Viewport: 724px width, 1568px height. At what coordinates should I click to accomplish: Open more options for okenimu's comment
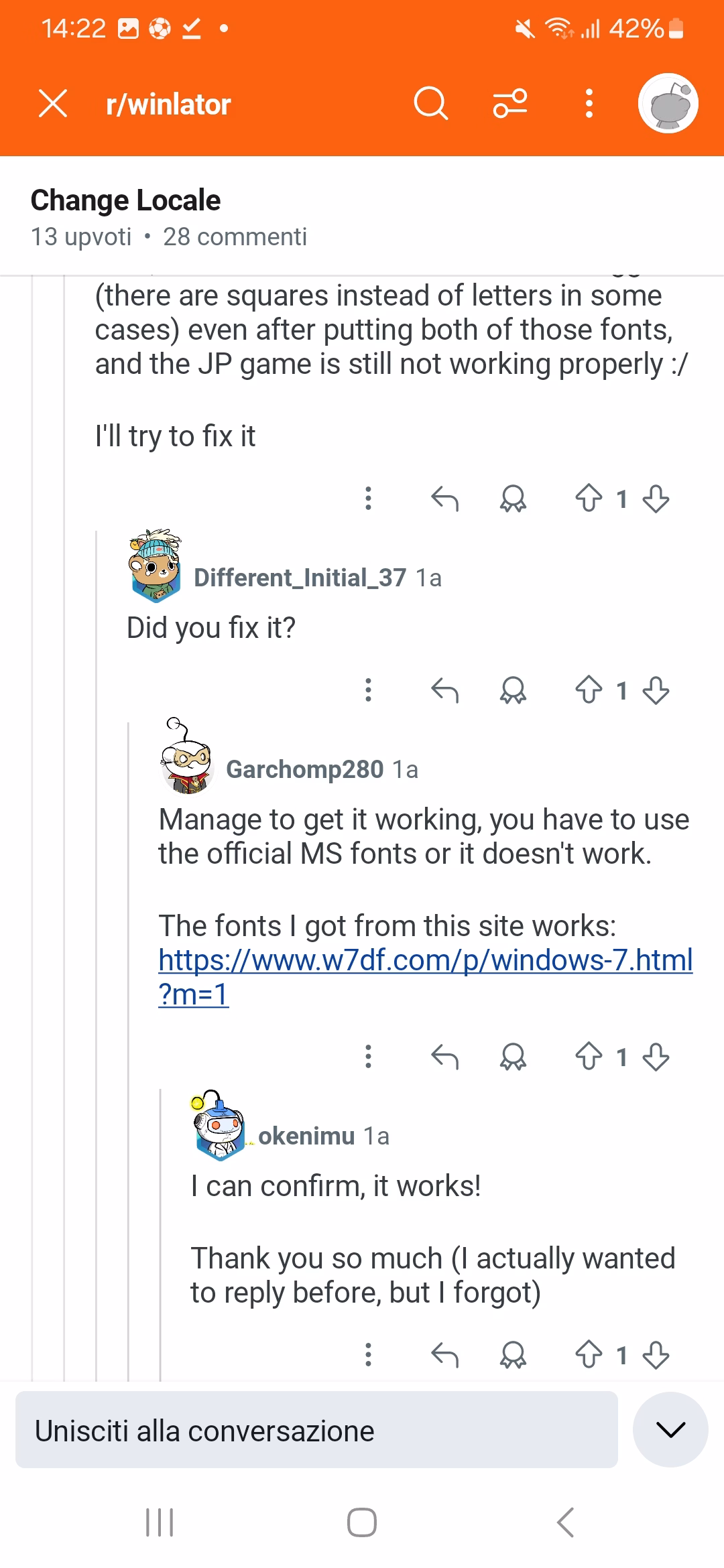(368, 1355)
